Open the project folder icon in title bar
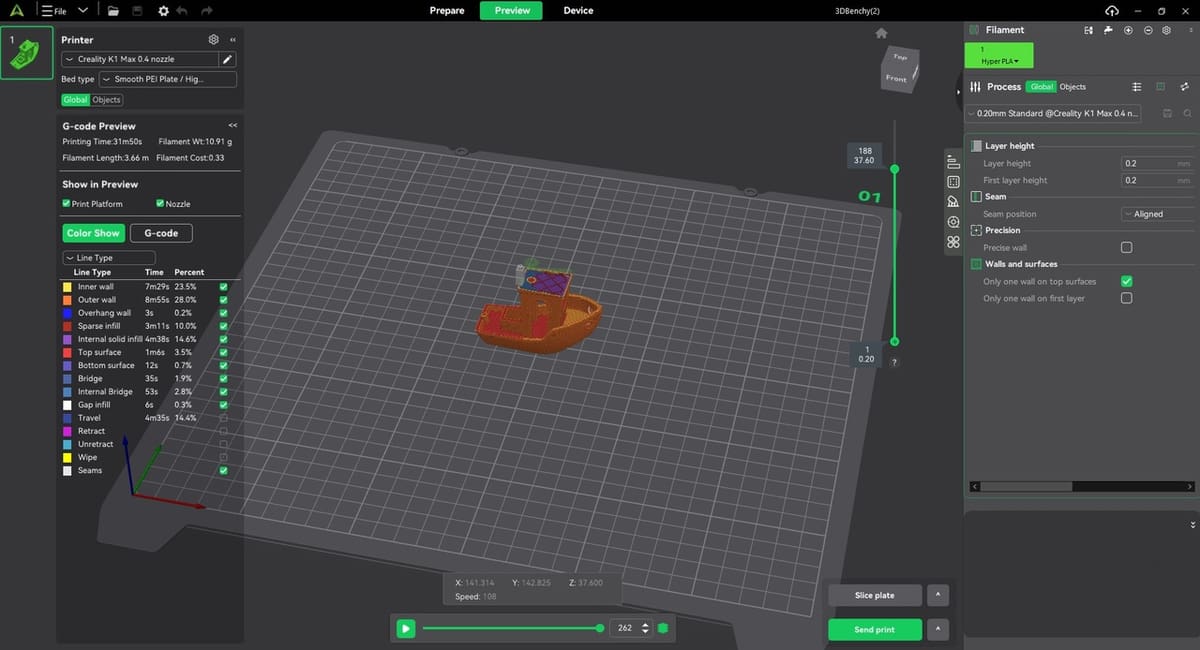Image resolution: width=1200 pixels, height=650 pixels. coord(113,11)
